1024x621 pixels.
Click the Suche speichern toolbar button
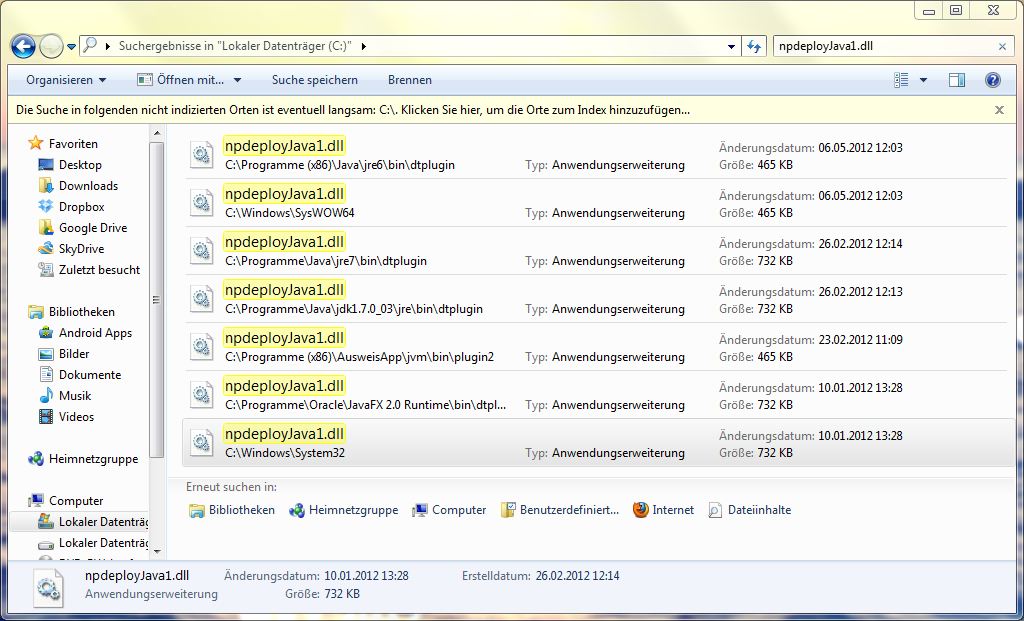click(314, 80)
